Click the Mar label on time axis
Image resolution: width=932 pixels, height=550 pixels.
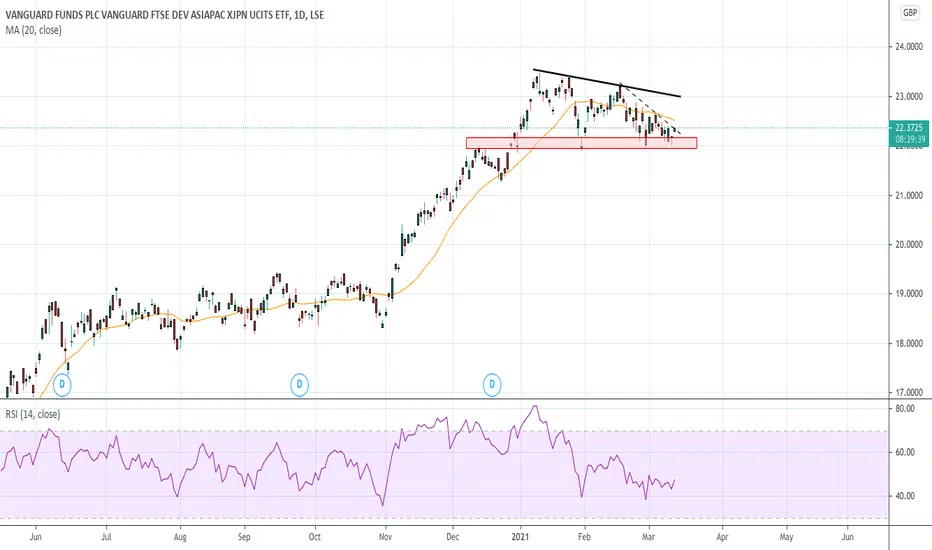pyautogui.click(x=648, y=536)
